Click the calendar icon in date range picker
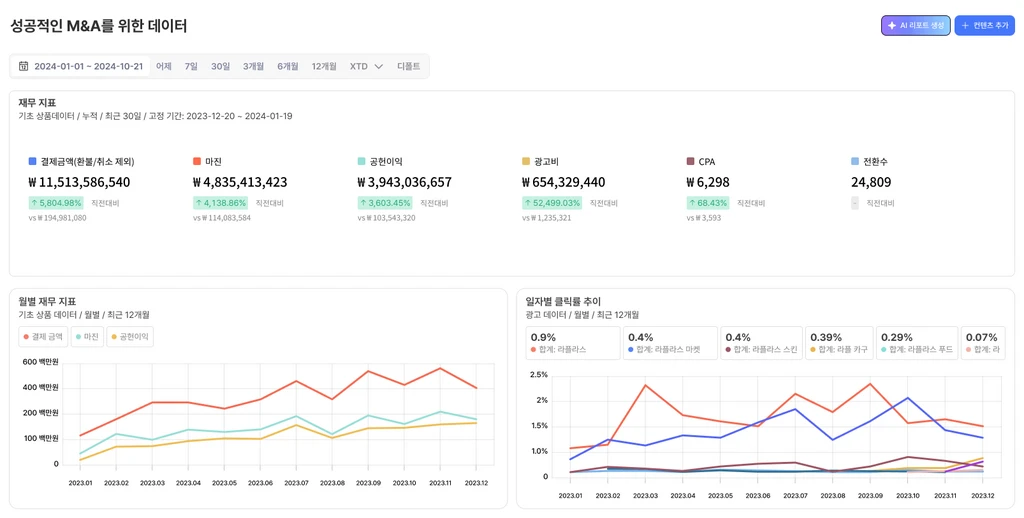The width and height of the screenshot is (1024, 518). coord(24,67)
